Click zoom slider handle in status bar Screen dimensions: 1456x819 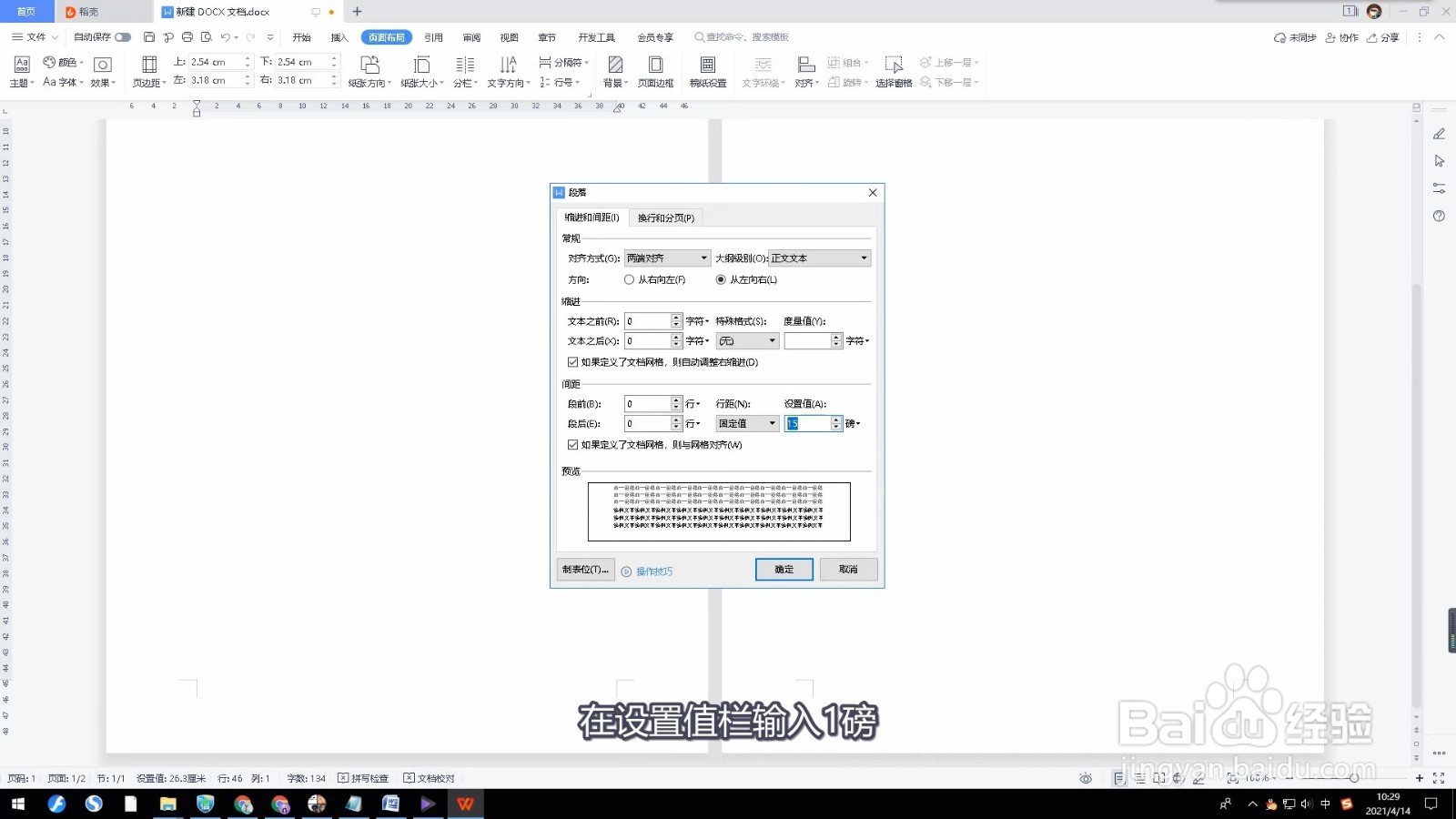pos(1354,778)
